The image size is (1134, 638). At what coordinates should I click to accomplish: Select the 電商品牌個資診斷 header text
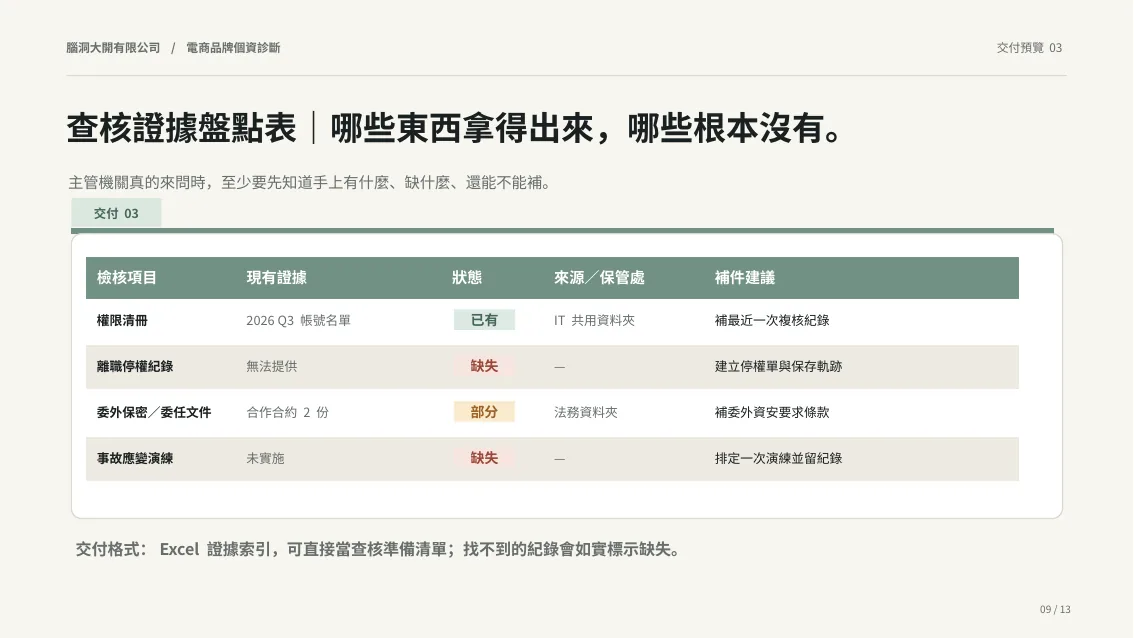tap(233, 48)
